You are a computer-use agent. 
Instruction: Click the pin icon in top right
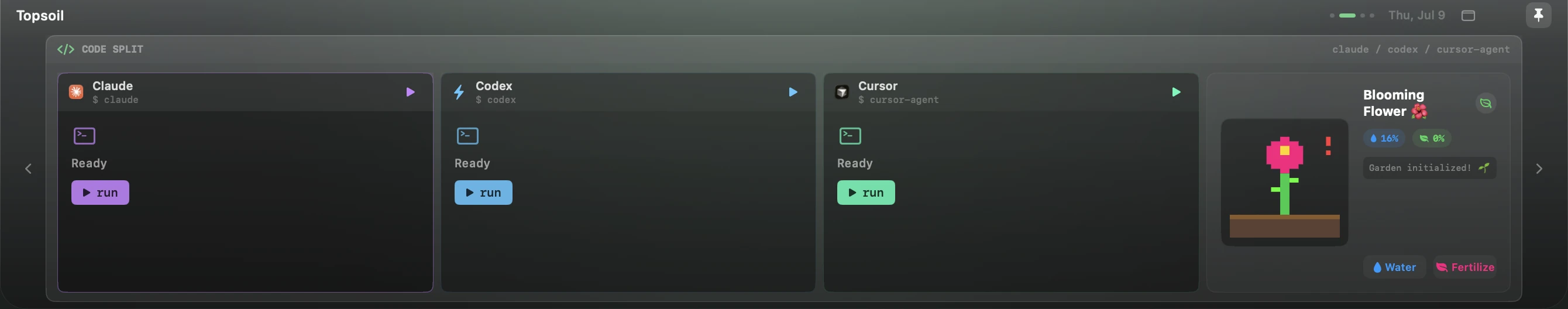pyautogui.click(x=1538, y=15)
